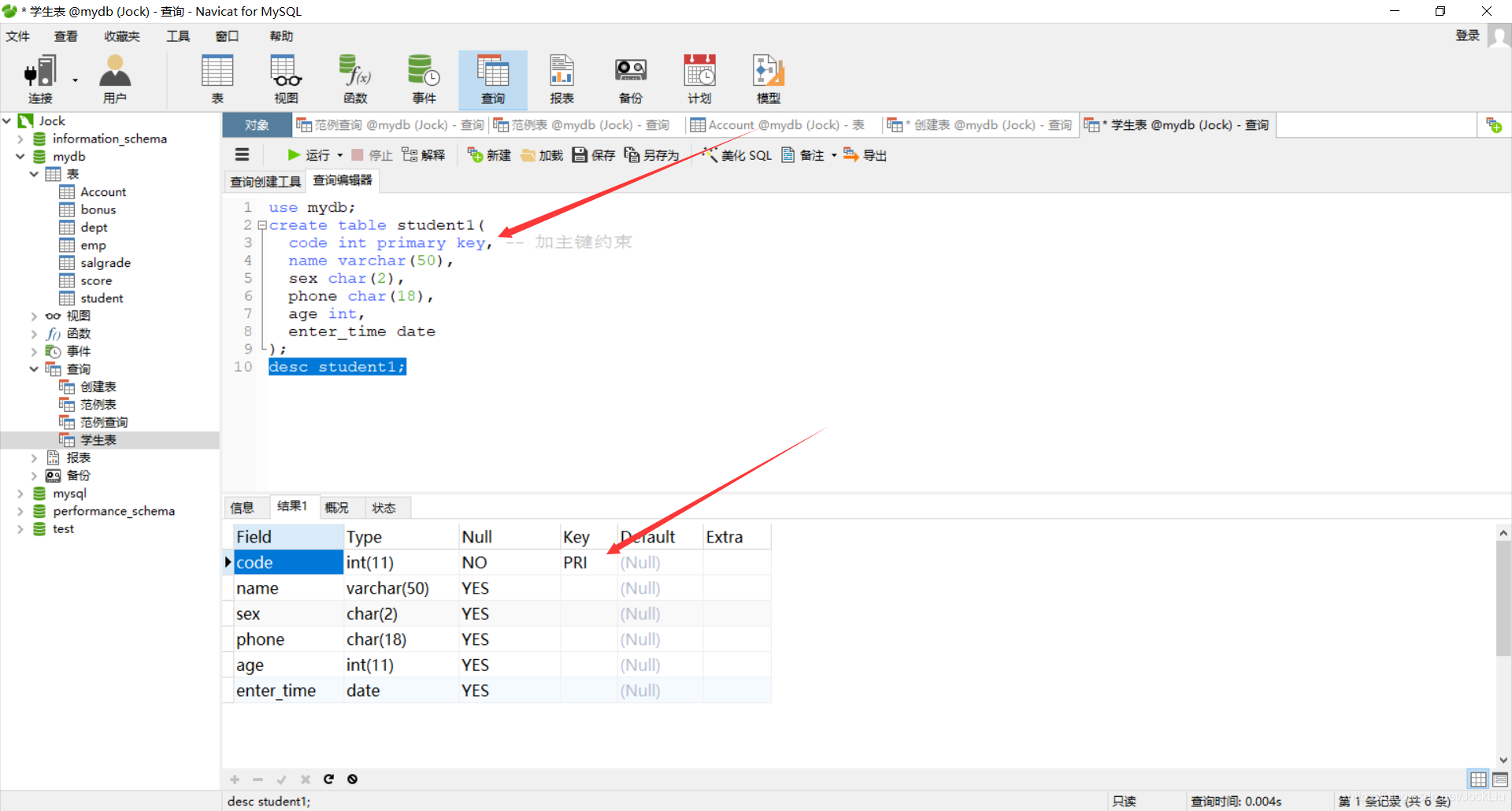Open the 函数 functions section
Image resolution: width=1512 pixels, height=811 pixels.
coord(355,79)
